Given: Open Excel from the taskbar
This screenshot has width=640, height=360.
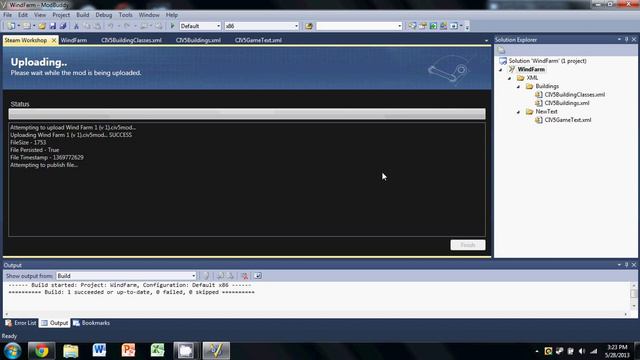Looking at the screenshot, I should (157, 351).
